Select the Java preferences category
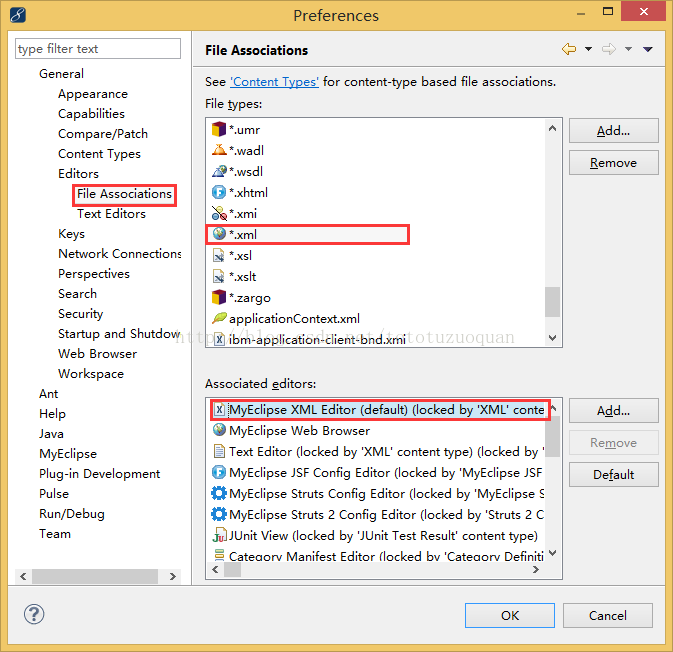Screen dimensions: 673x652 point(52,434)
